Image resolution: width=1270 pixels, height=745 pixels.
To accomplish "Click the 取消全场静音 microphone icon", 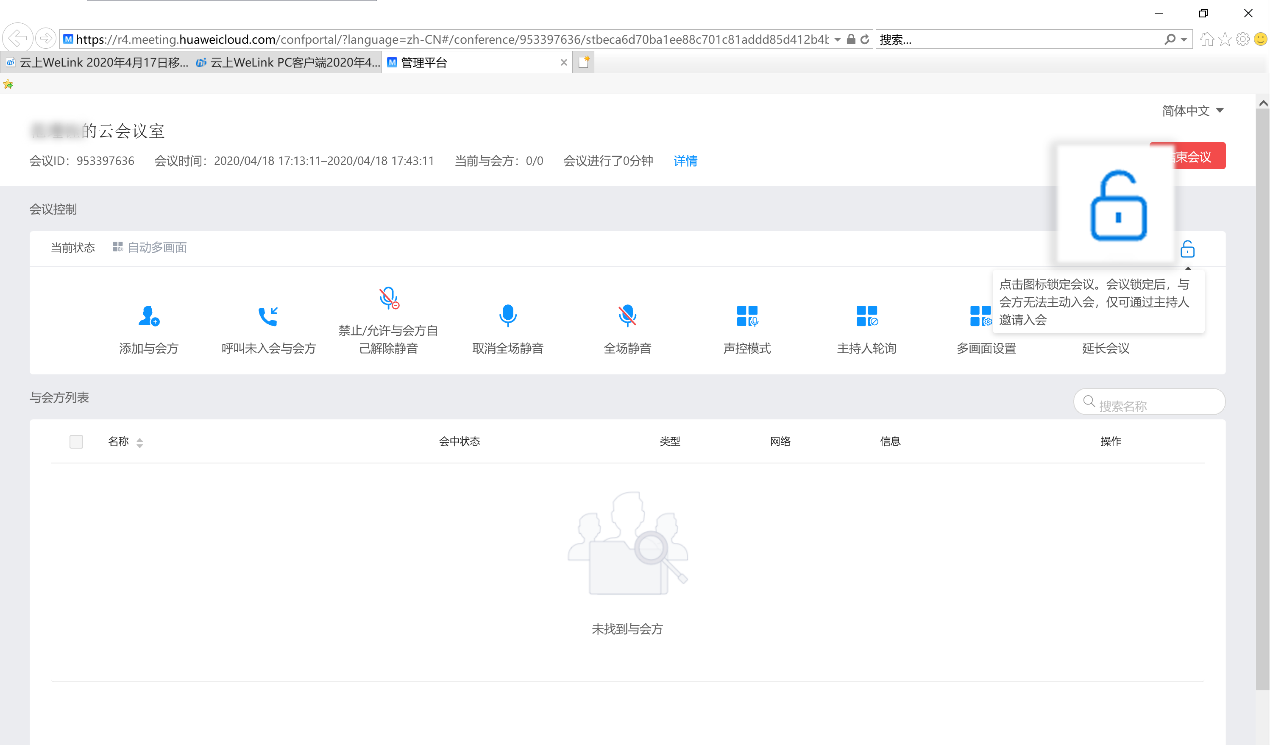I will (x=508, y=317).
